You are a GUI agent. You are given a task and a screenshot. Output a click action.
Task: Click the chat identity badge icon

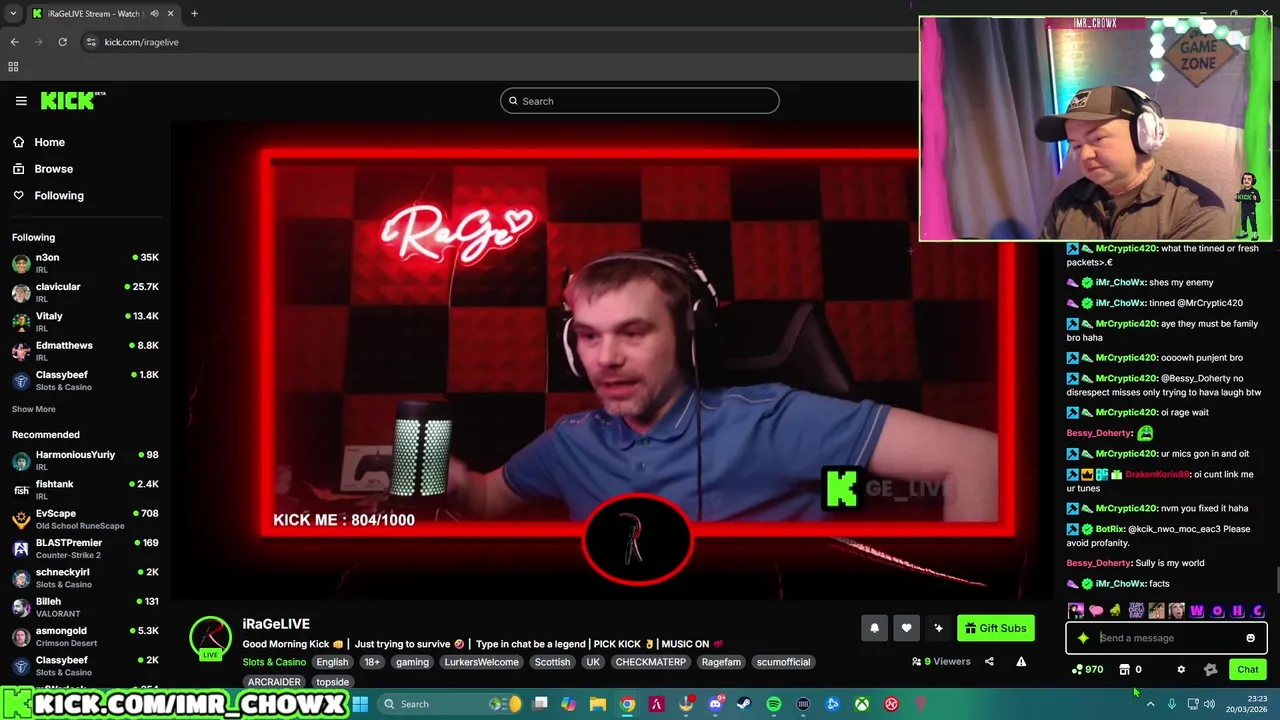[x=1210, y=670]
